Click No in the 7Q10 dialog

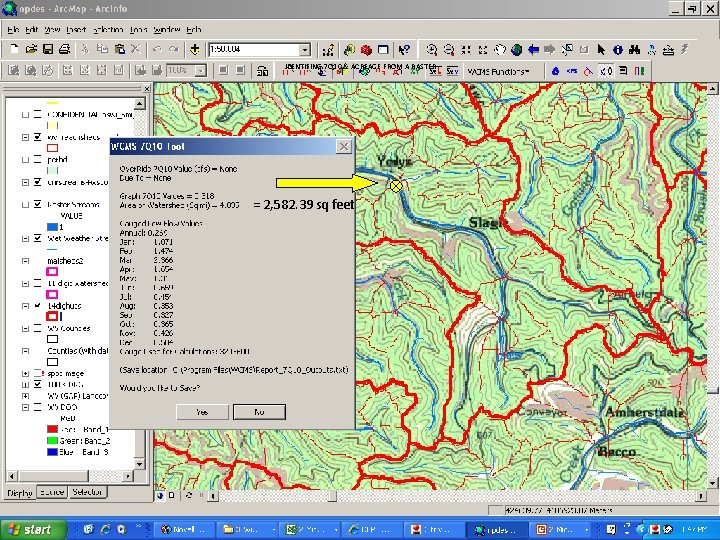[258, 411]
